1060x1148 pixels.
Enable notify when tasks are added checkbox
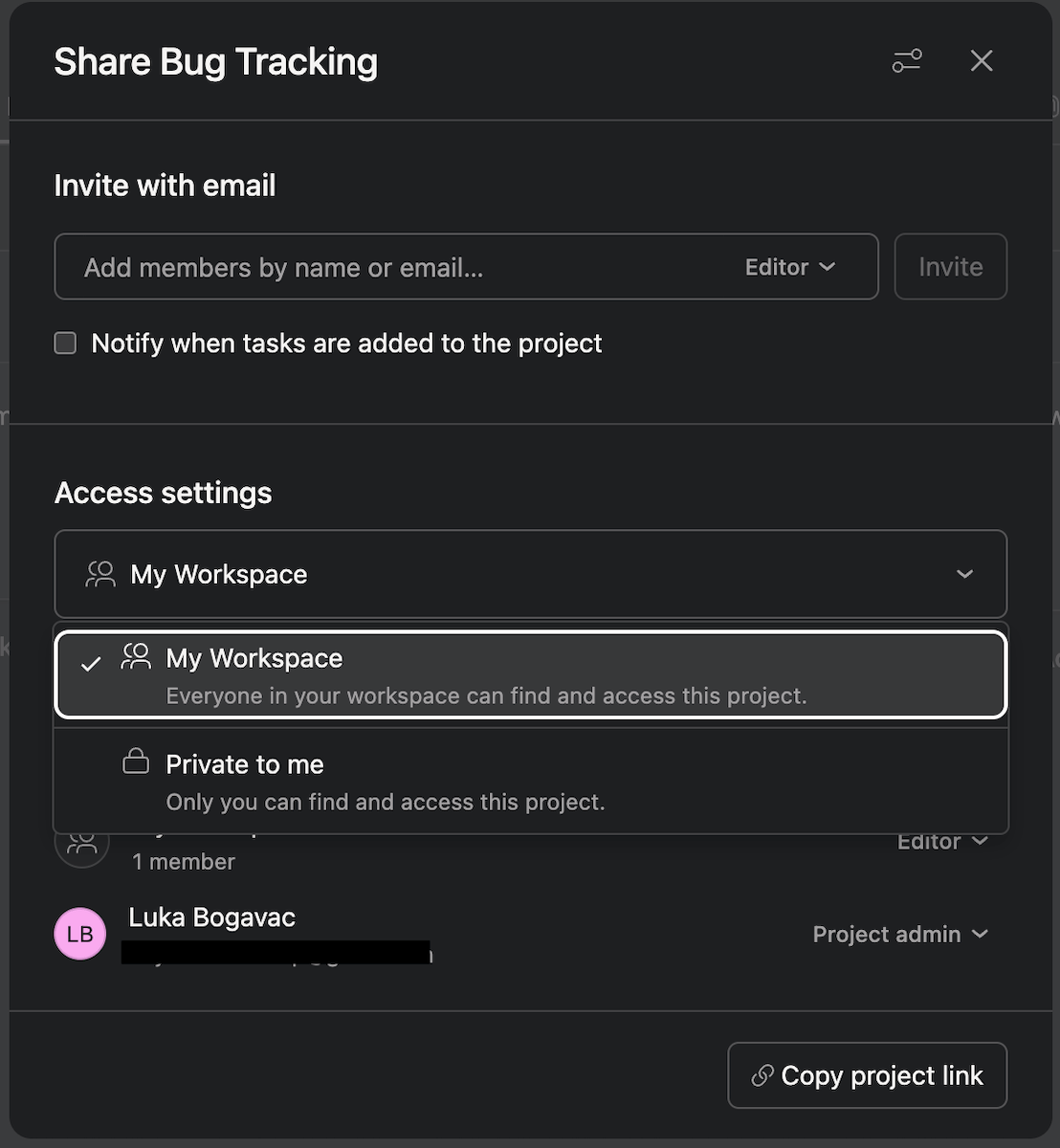(x=65, y=343)
